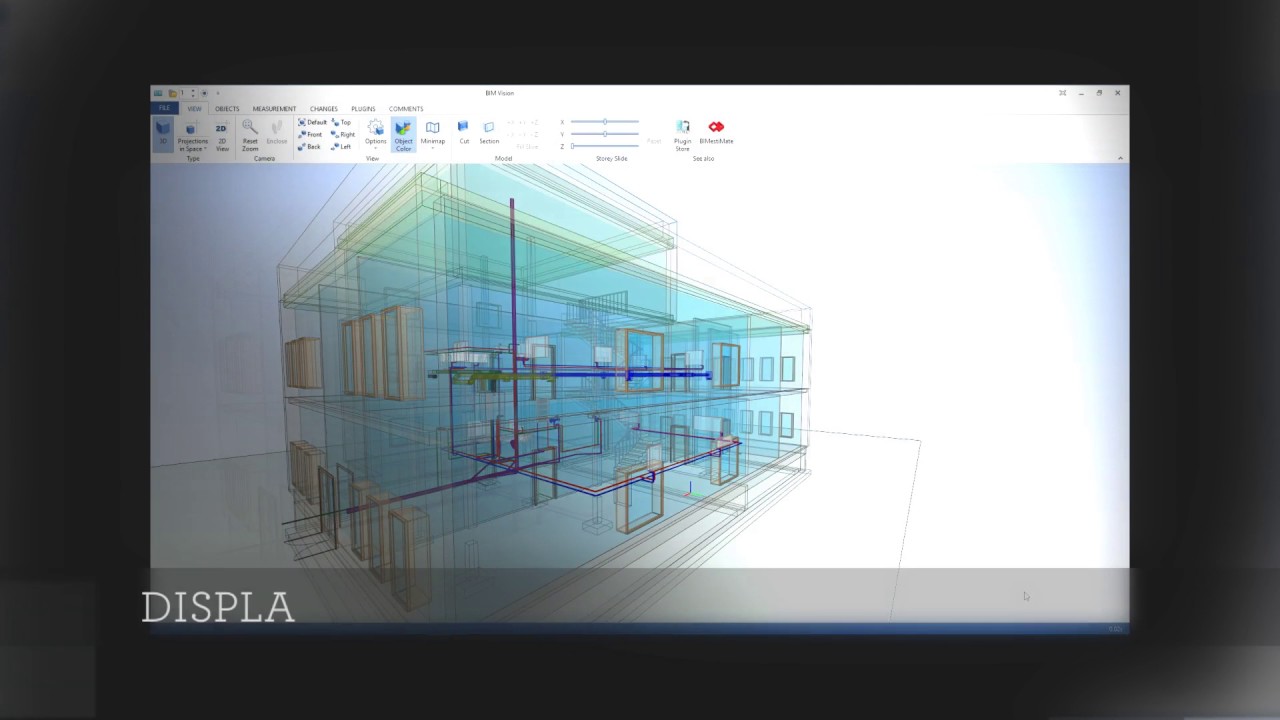Click the X storey slide slider
The height and width of the screenshot is (720, 1280).
point(605,122)
